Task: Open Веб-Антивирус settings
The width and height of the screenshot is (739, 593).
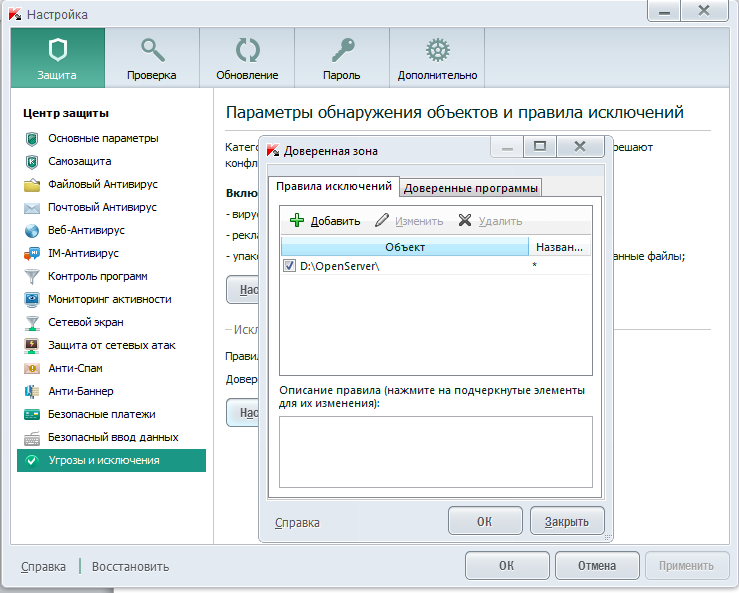Action: [86, 231]
